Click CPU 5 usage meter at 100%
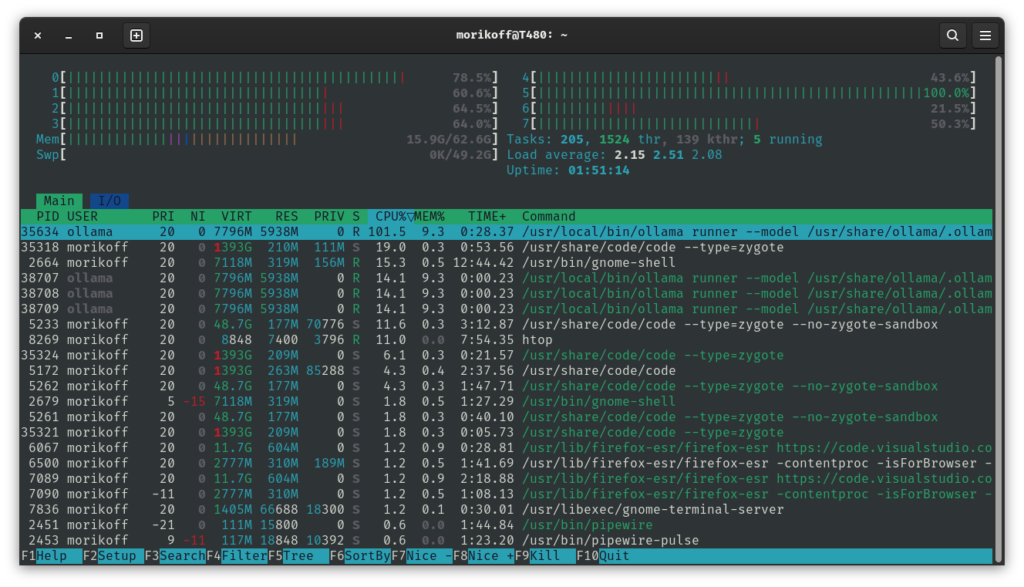 click(x=749, y=93)
